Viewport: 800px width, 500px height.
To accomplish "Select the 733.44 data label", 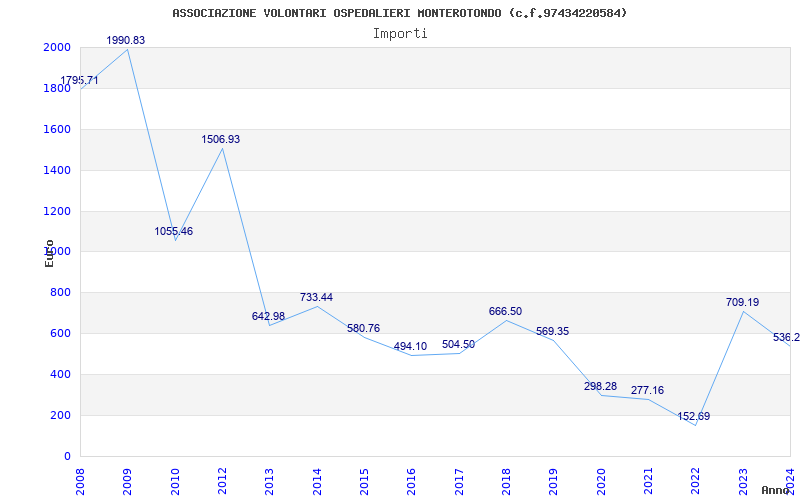I will [316, 297].
